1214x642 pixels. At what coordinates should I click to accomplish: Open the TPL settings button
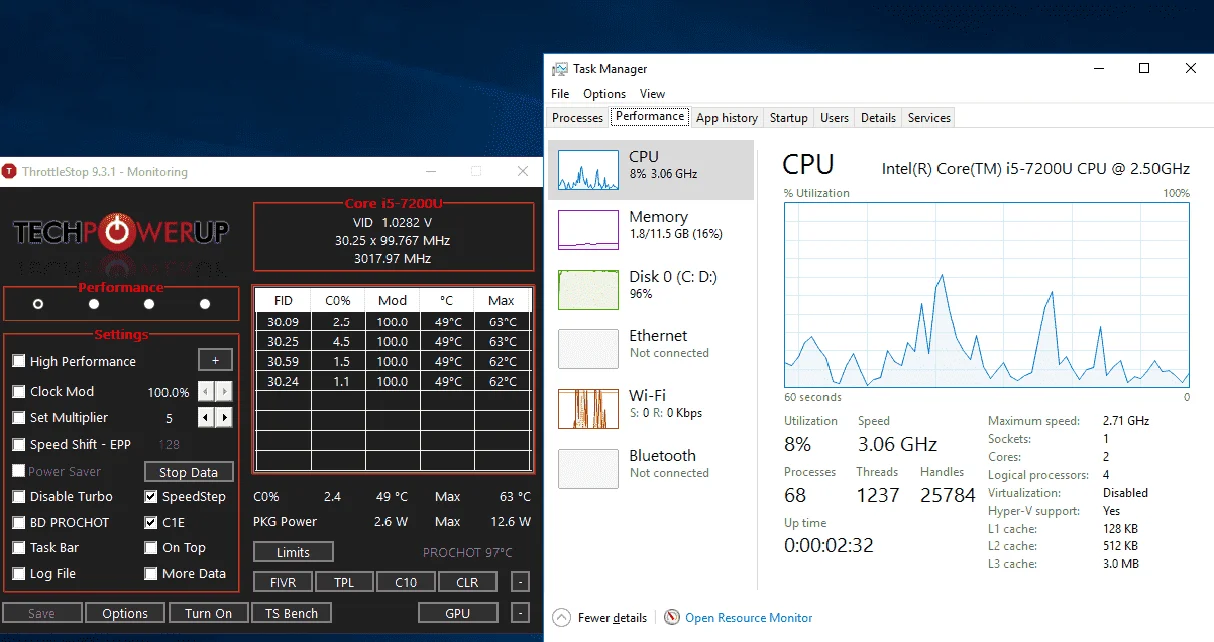pos(345,582)
